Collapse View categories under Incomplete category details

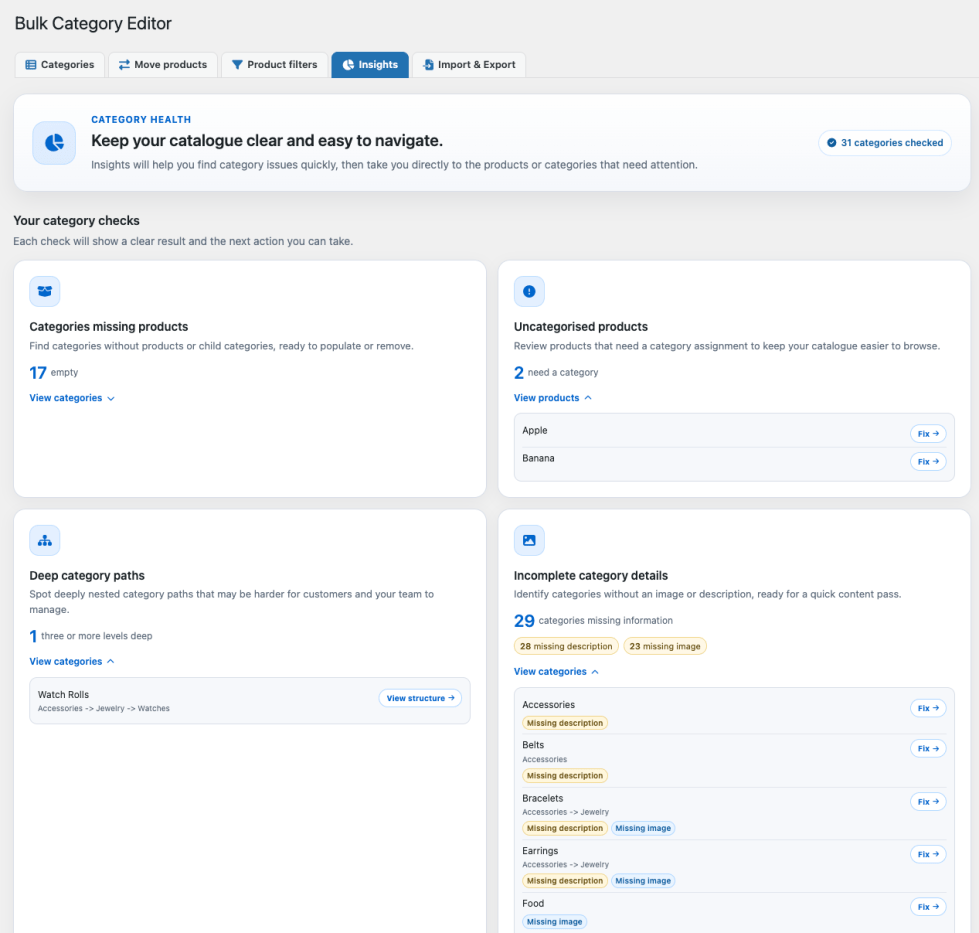pyautogui.click(x=556, y=671)
